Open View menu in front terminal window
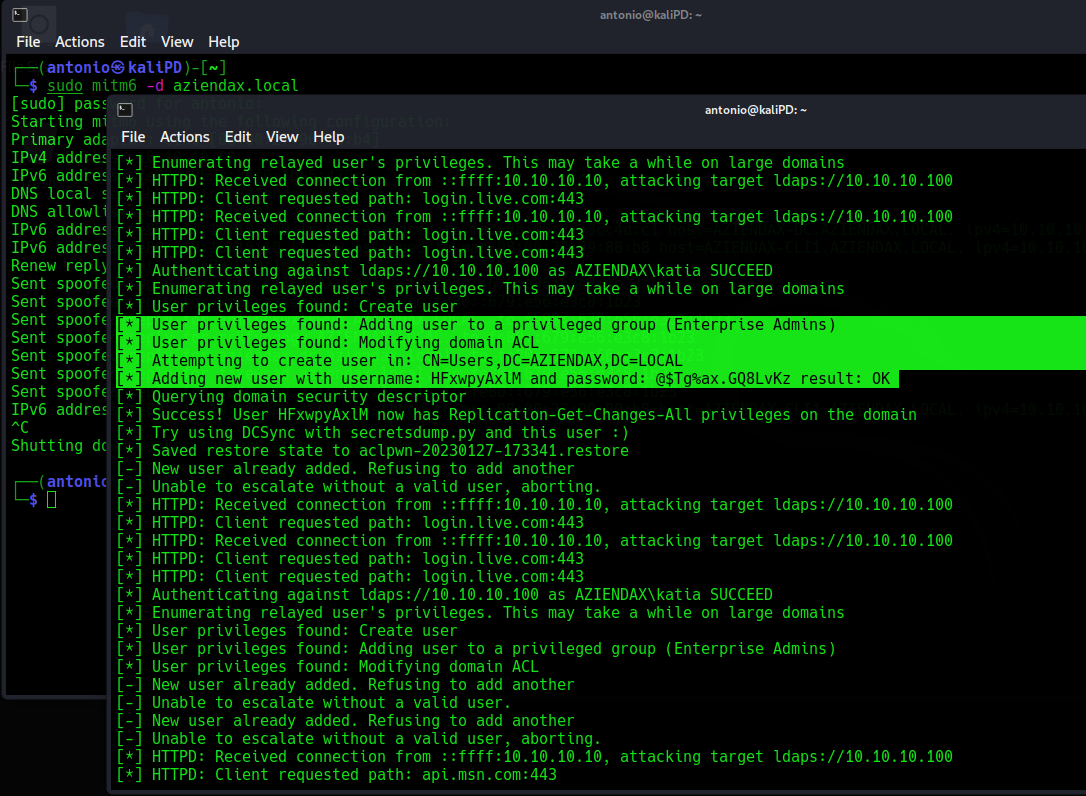Viewport: 1086px width, 796px height. pyautogui.click(x=282, y=137)
